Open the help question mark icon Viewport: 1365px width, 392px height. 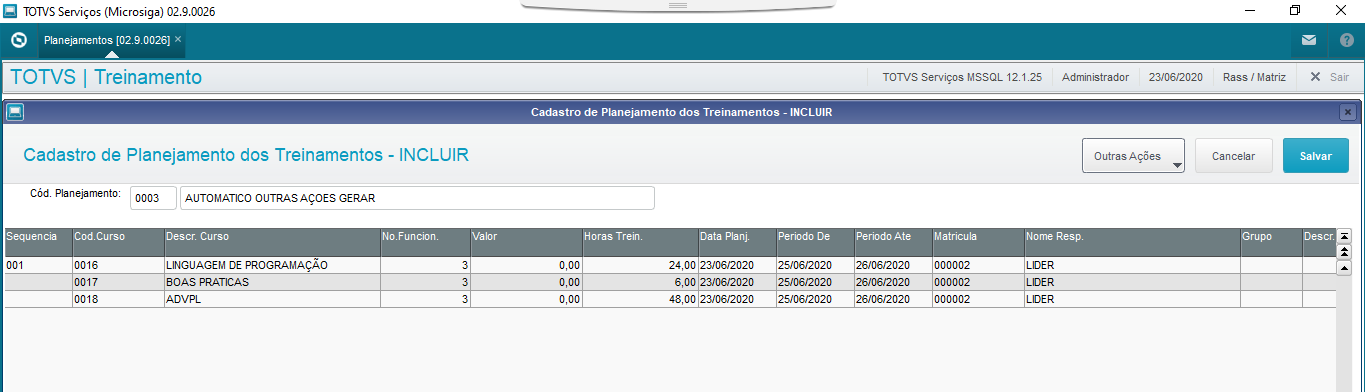click(x=1346, y=41)
